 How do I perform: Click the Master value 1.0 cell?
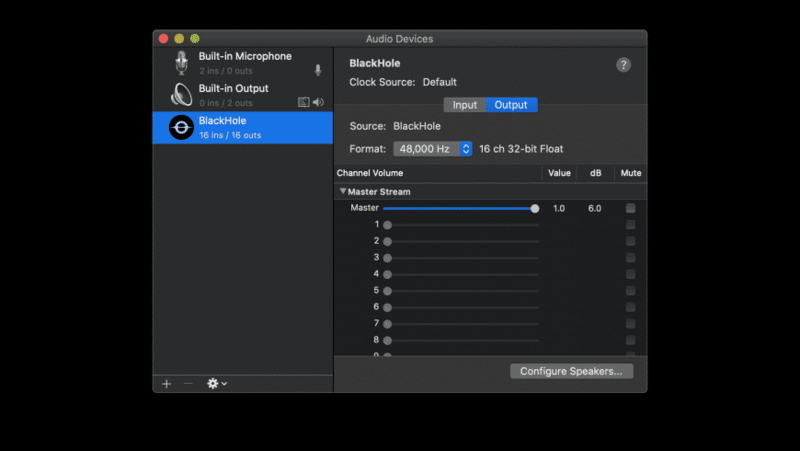tap(559, 208)
